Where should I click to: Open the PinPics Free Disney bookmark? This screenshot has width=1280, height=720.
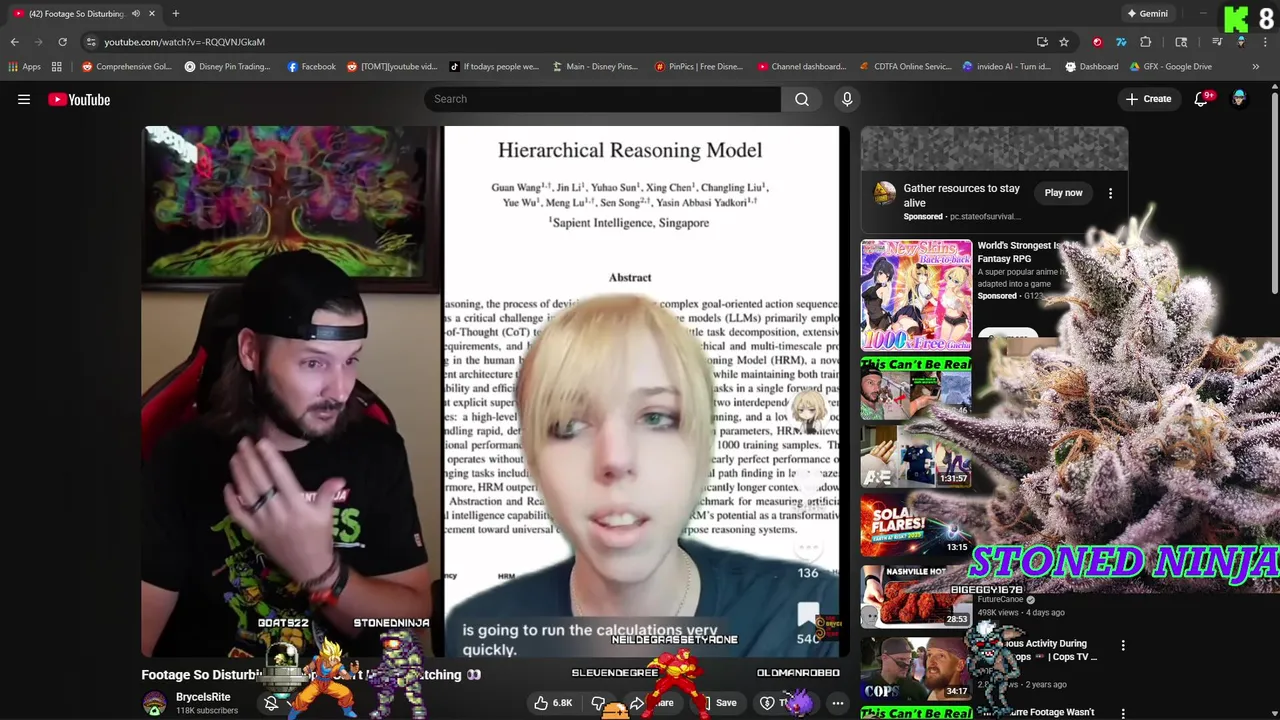pos(698,67)
